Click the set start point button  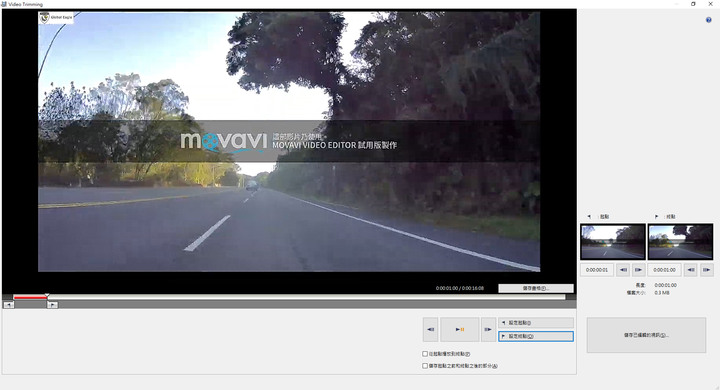coord(536,323)
